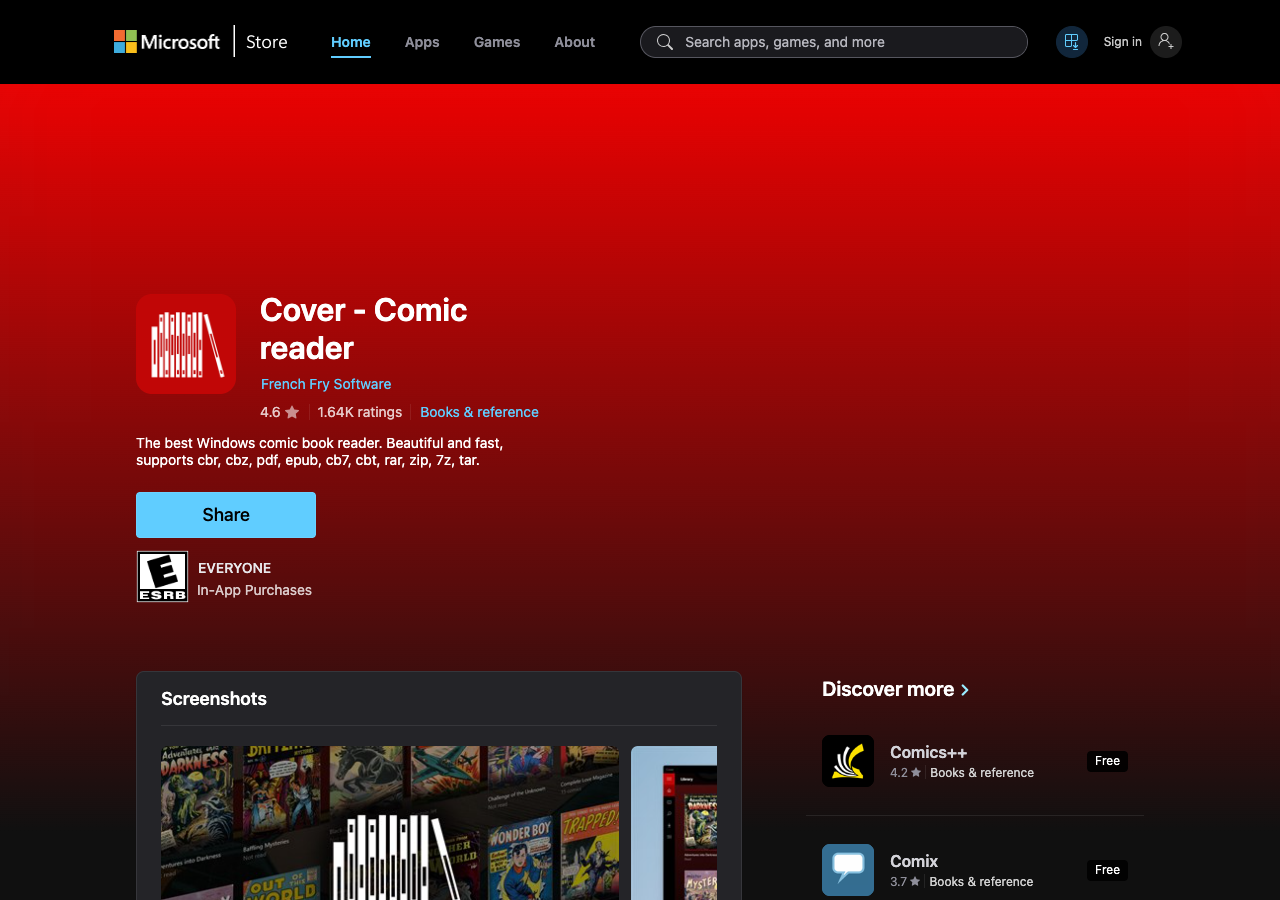1280x900 pixels.
Task: Click the Cover app red icon
Action: [186, 344]
